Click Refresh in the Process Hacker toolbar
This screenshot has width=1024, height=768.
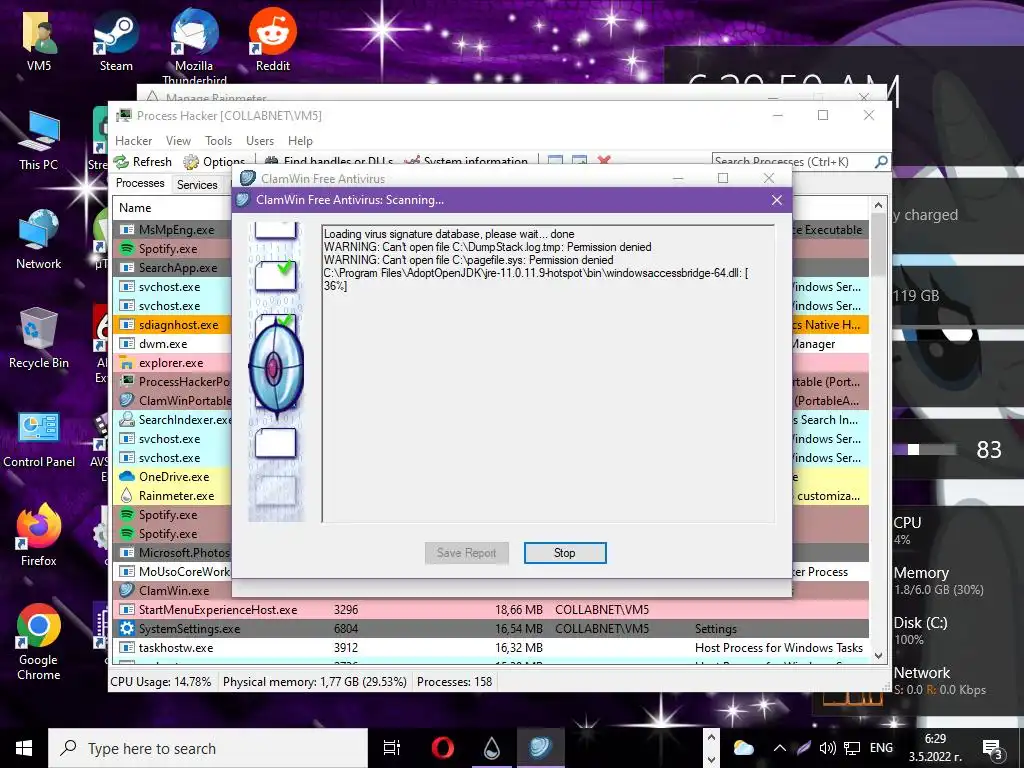click(143, 161)
